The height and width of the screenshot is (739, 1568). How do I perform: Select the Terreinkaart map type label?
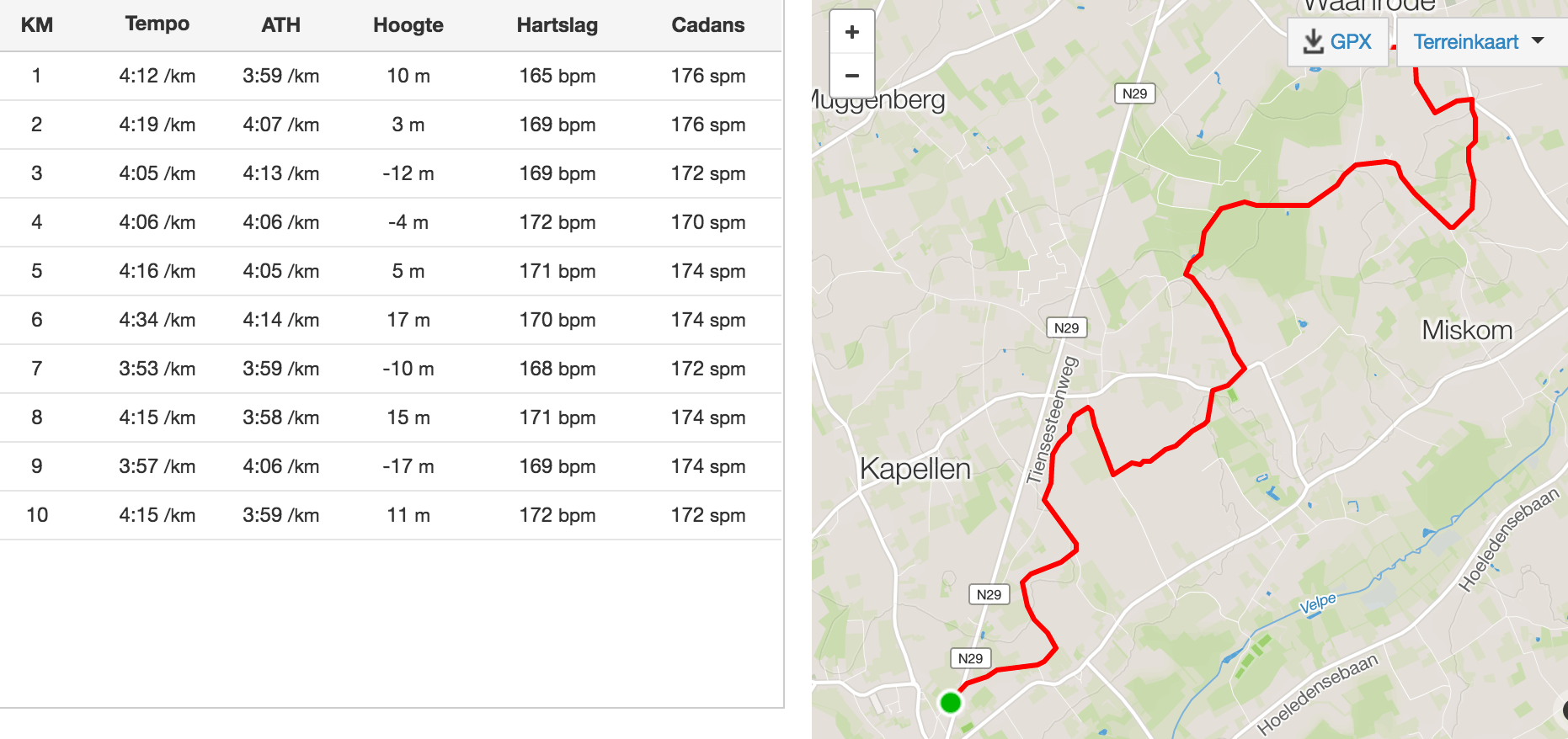click(x=1465, y=42)
